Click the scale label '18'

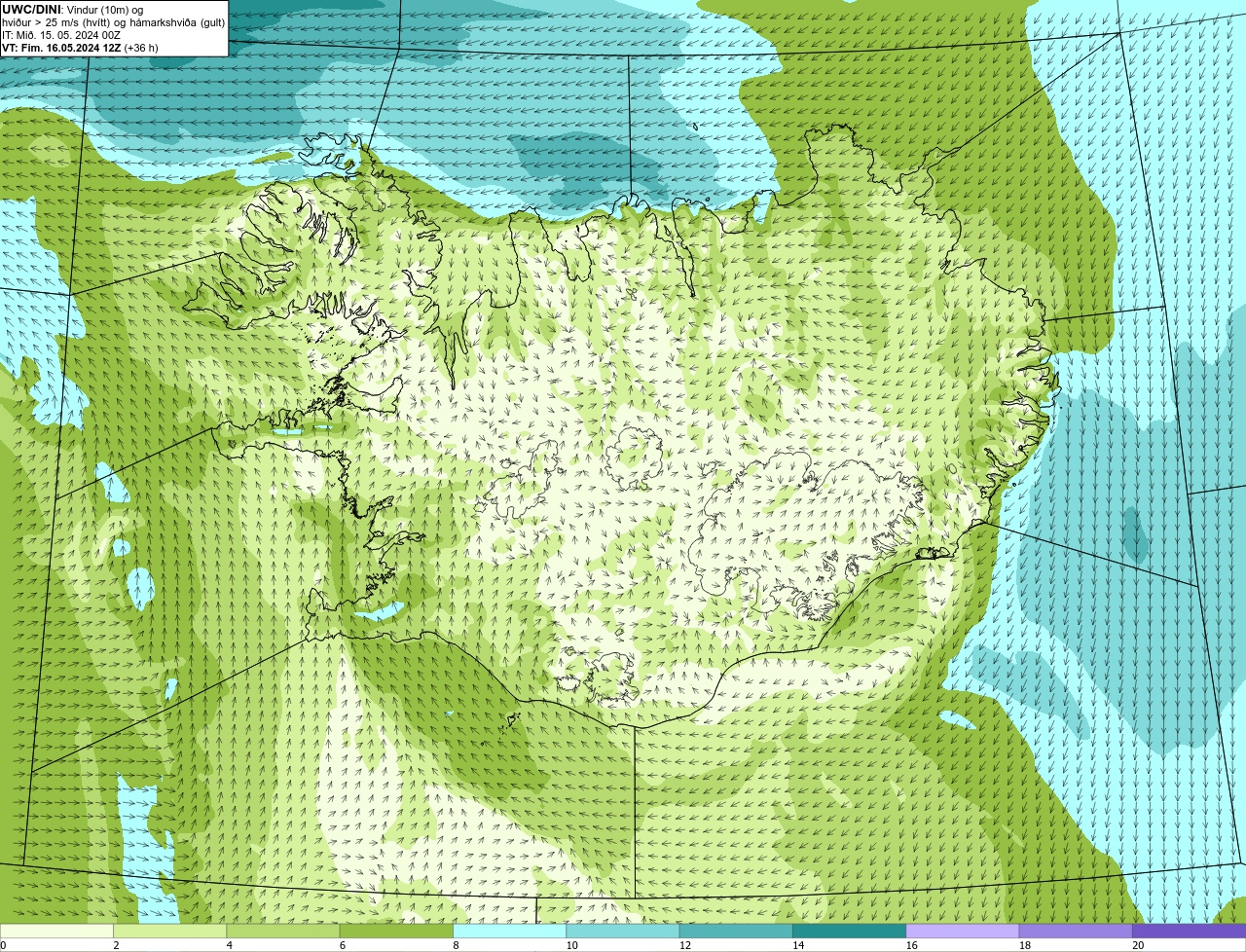[x=1025, y=945]
